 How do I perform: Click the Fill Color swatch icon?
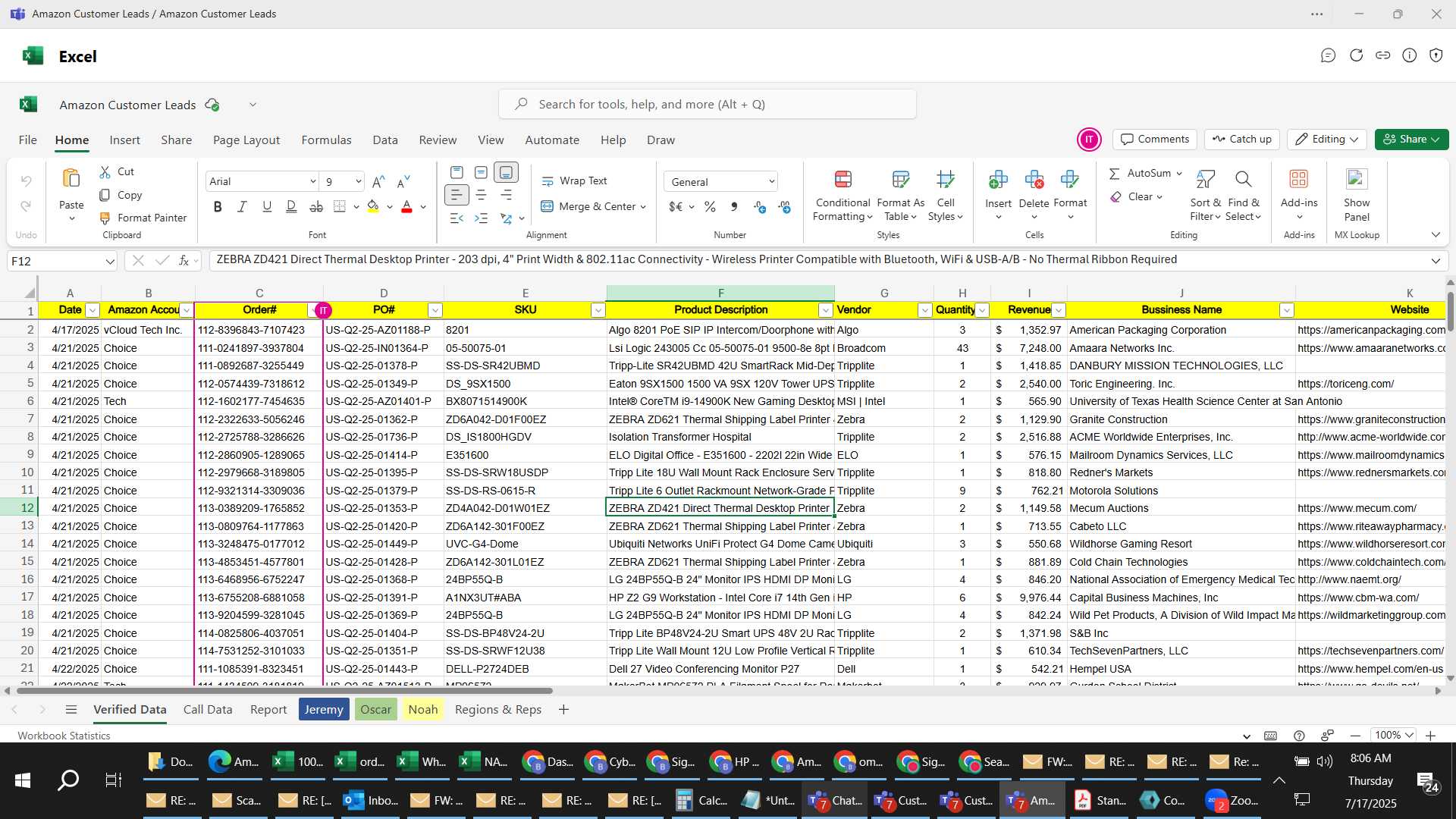point(373,207)
